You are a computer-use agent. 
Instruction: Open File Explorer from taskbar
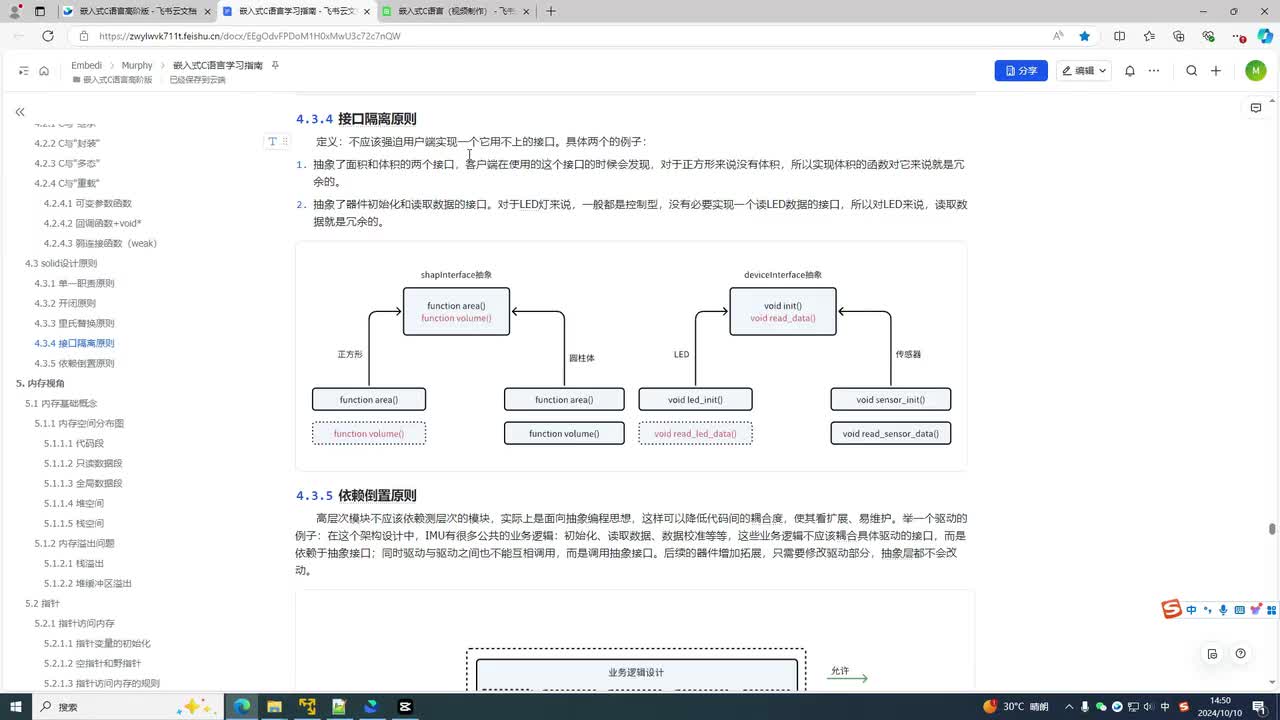(x=274, y=706)
